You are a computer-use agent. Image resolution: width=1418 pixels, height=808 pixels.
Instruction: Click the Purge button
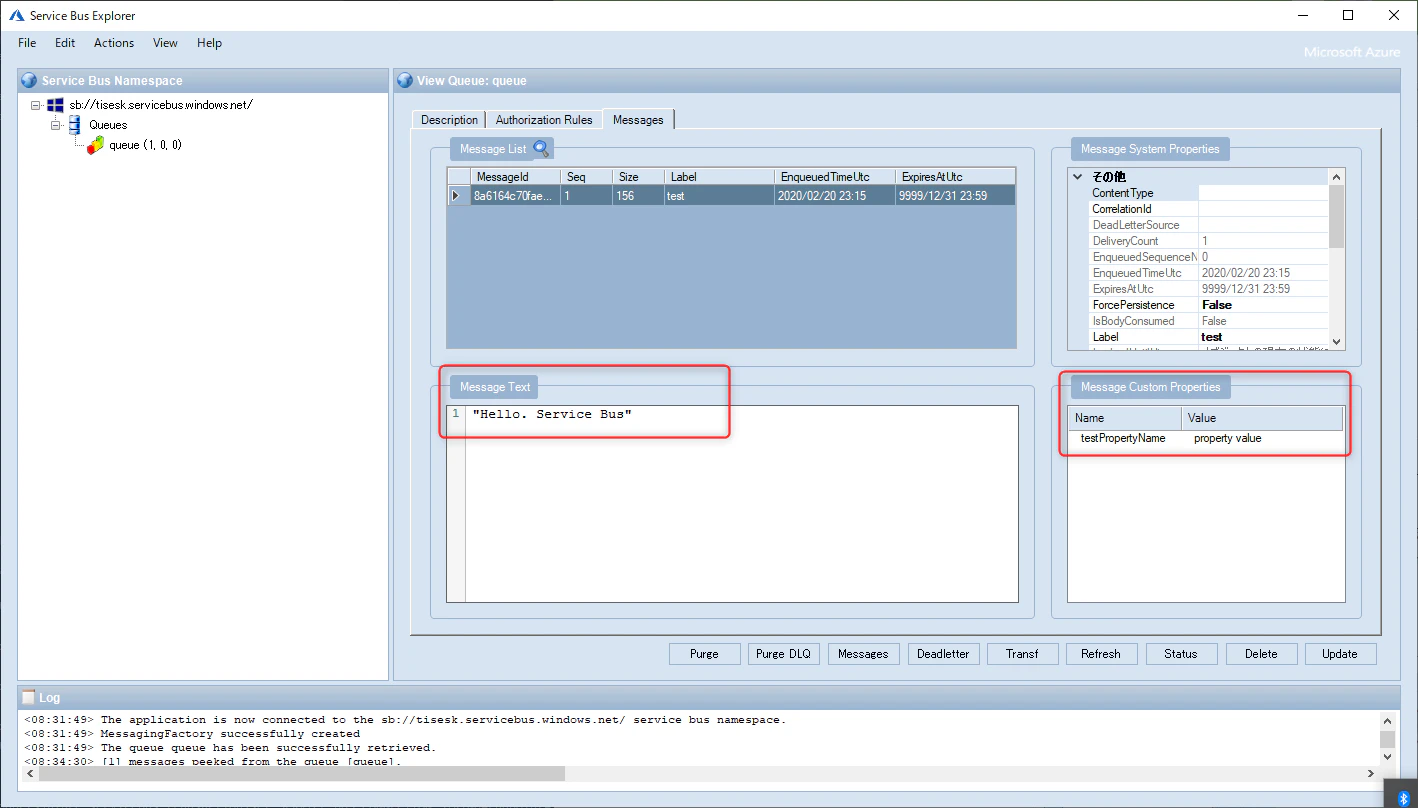pyautogui.click(x=704, y=654)
